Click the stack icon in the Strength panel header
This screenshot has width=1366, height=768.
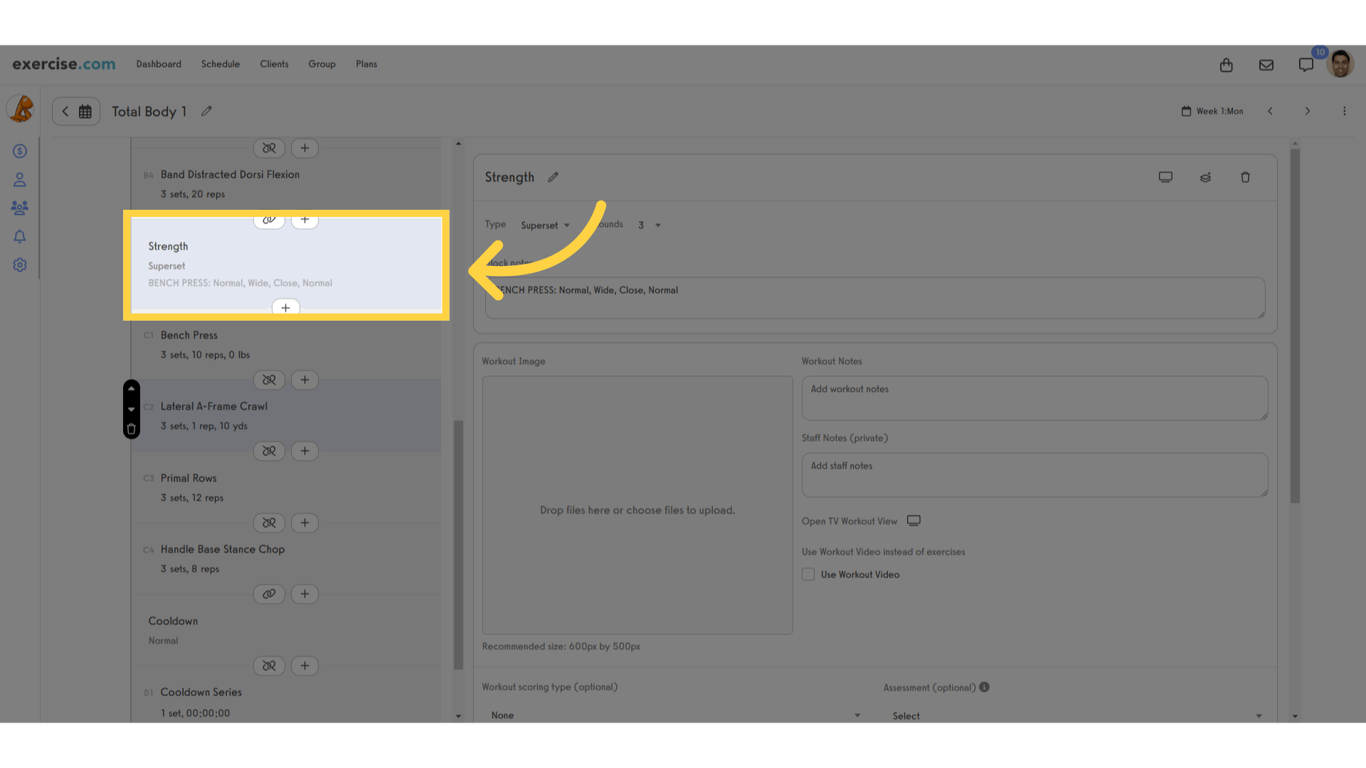[1205, 177]
